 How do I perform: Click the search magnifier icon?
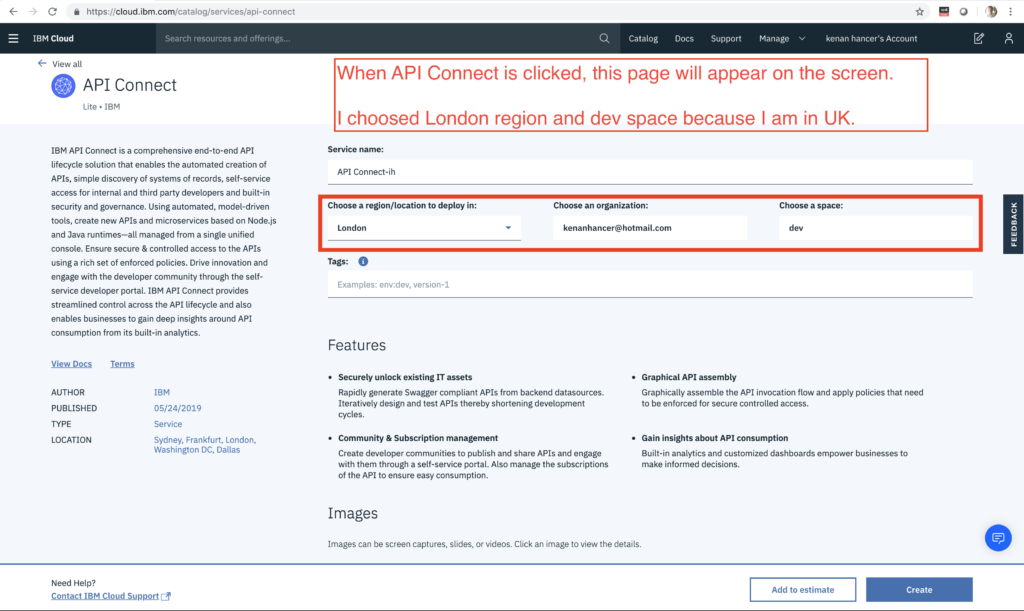click(604, 39)
